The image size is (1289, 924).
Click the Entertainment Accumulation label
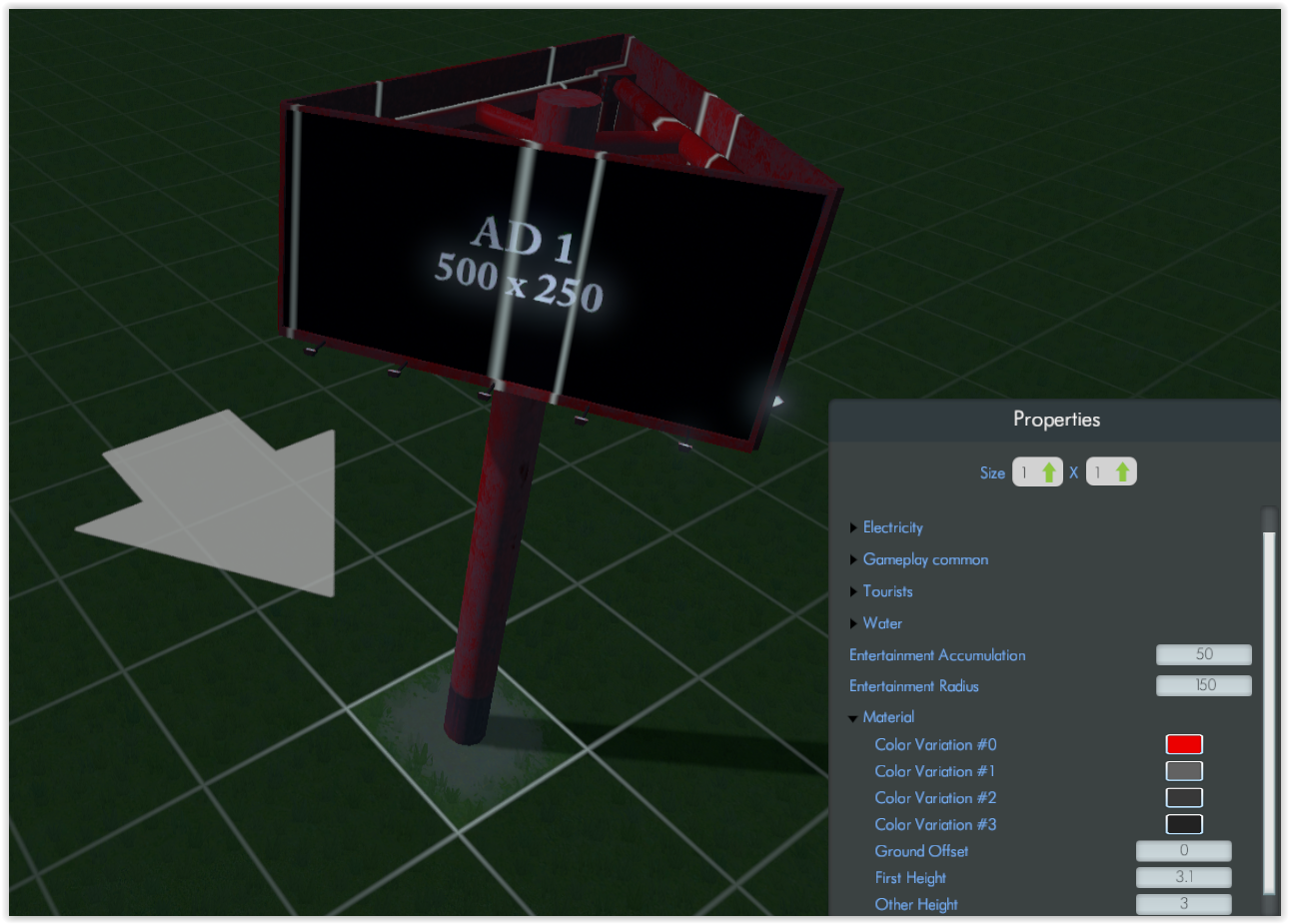pyautogui.click(x=937, y=655)
